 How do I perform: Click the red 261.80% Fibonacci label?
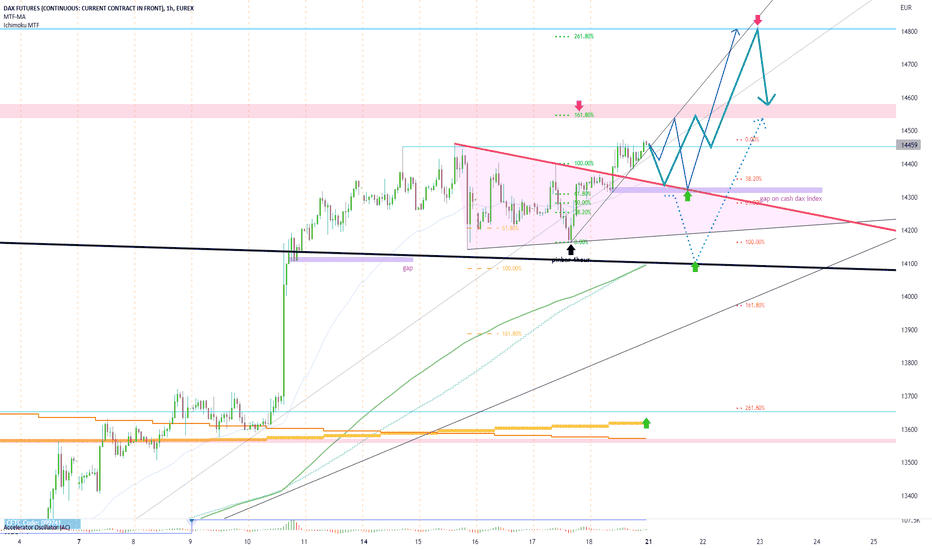[x=755, y=408]
